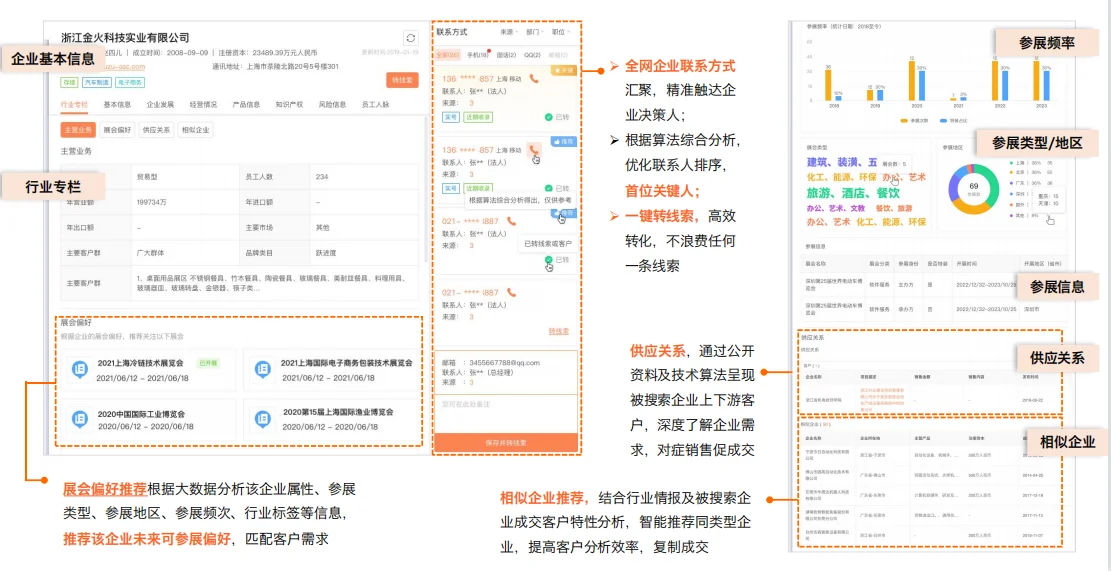This screenshot has height=571, width=1111.
Task: Select the 相似企业 sub-tab button
Action: point(194,130)
